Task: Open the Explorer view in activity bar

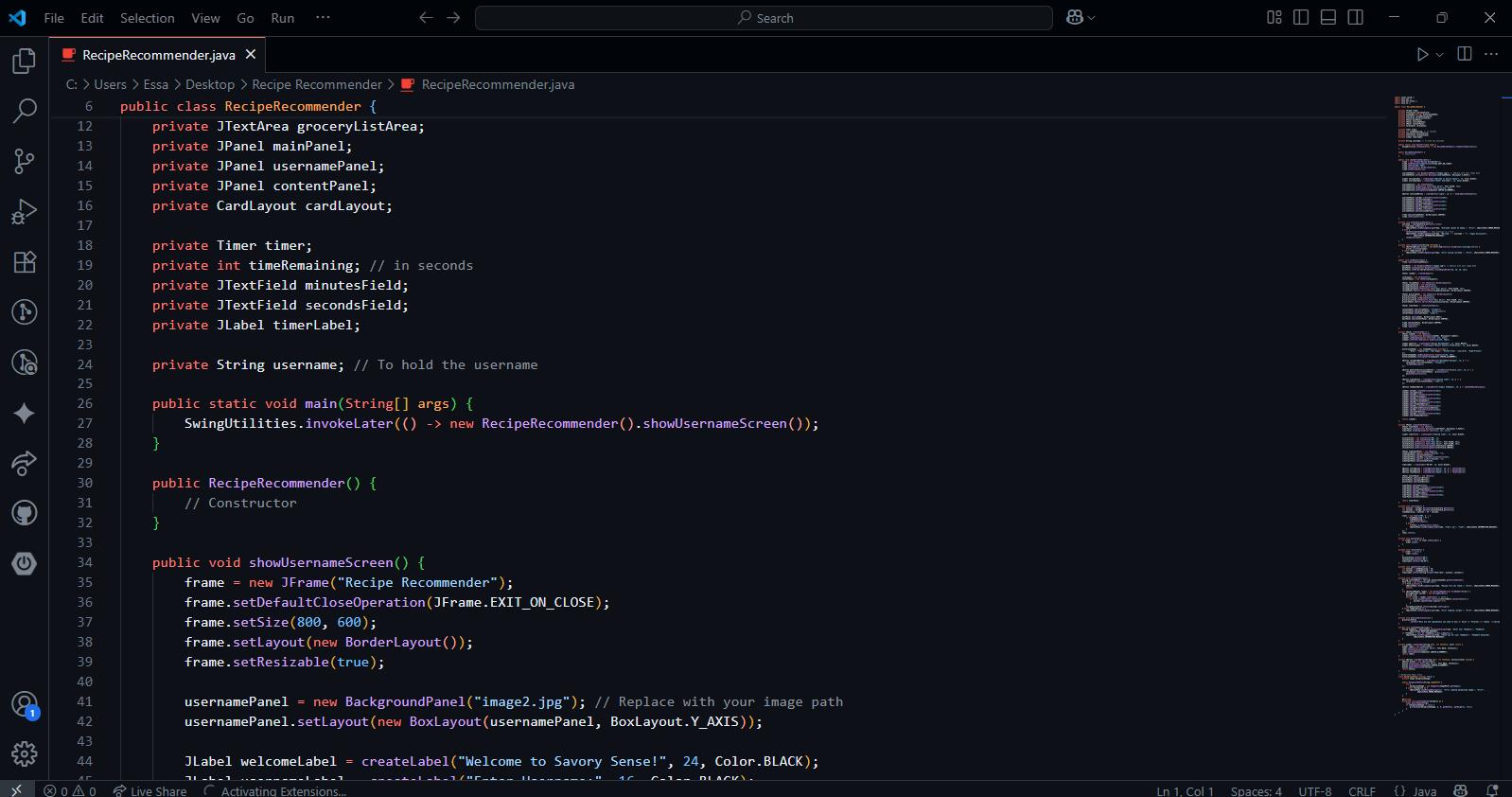Action: click(x=24, y=62)
